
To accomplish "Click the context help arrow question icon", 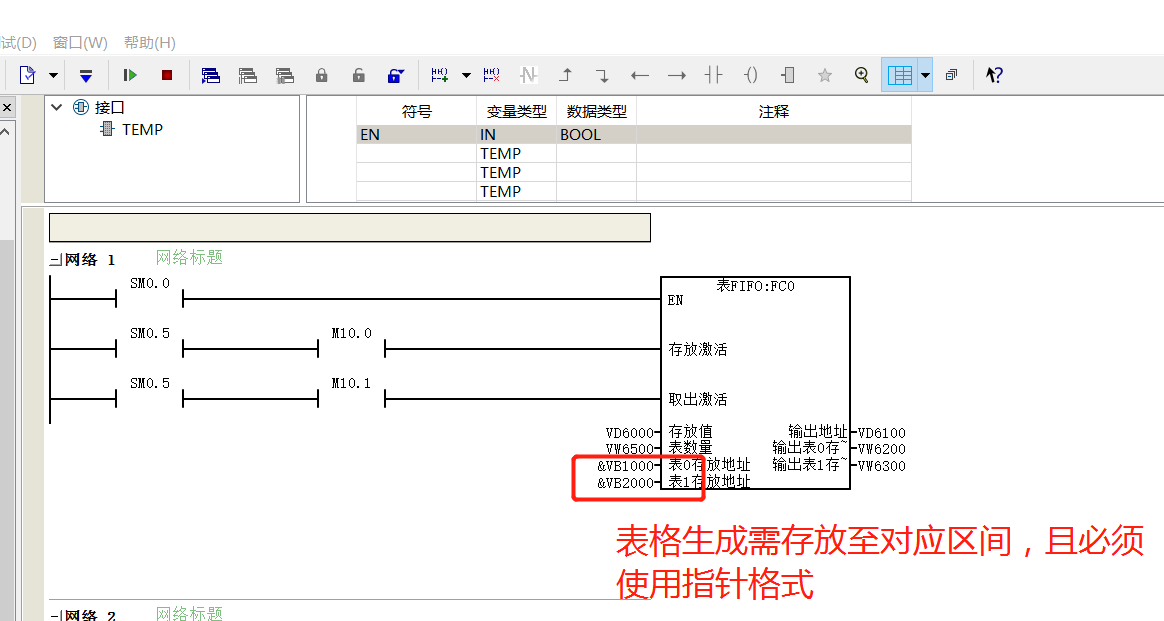I will tap(994, 75).
